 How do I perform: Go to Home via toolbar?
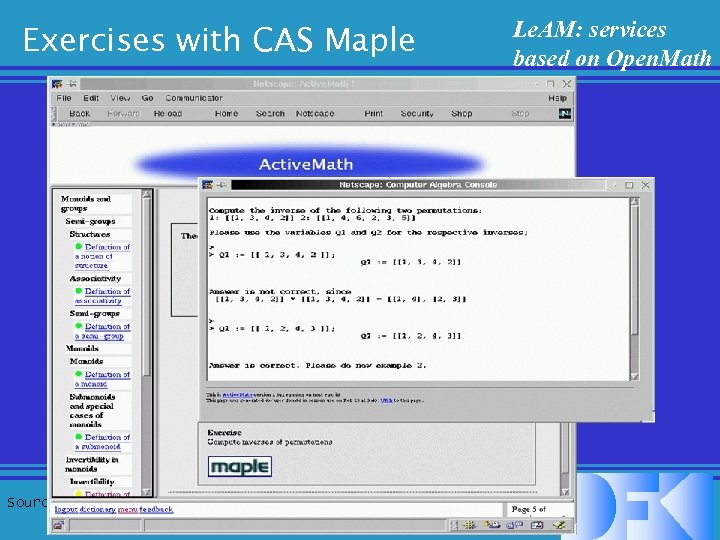pyautogui.click(x=226, y=113)
